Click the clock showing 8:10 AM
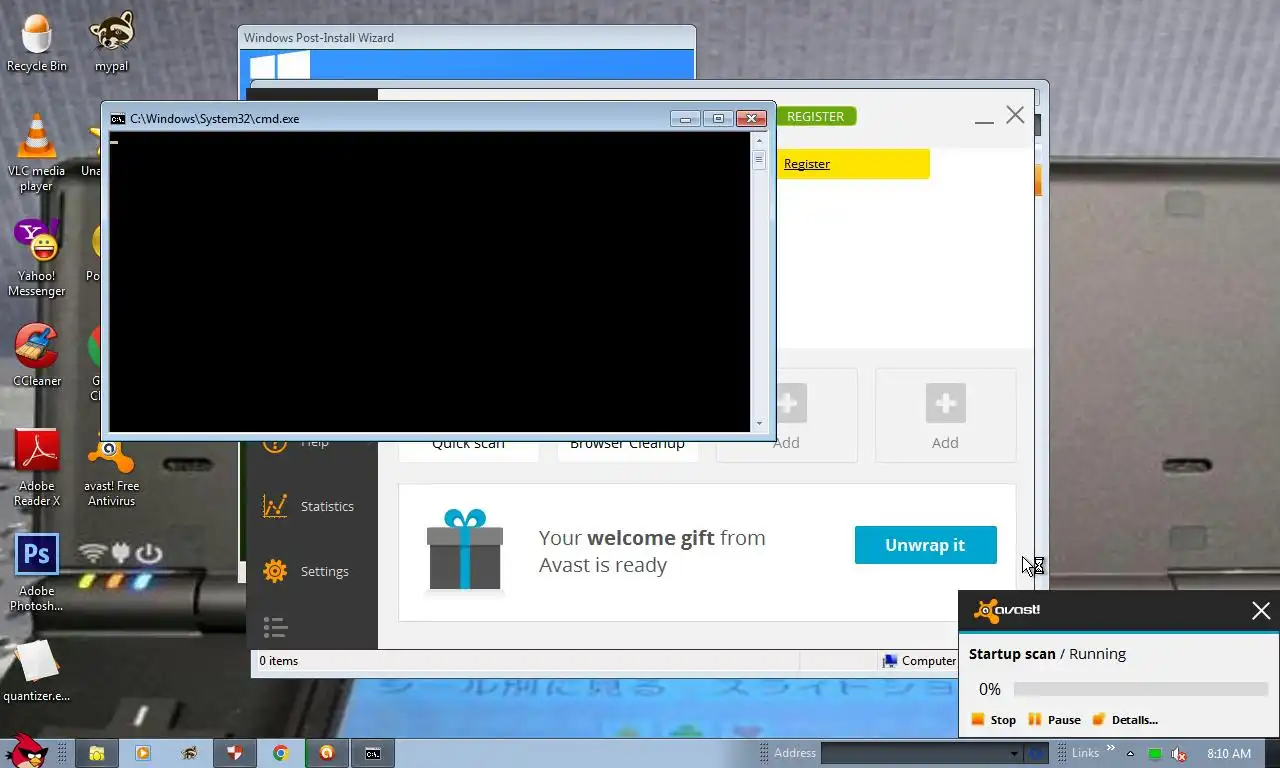Viewport: 1280px width, 768px height. pos(1229,754)
